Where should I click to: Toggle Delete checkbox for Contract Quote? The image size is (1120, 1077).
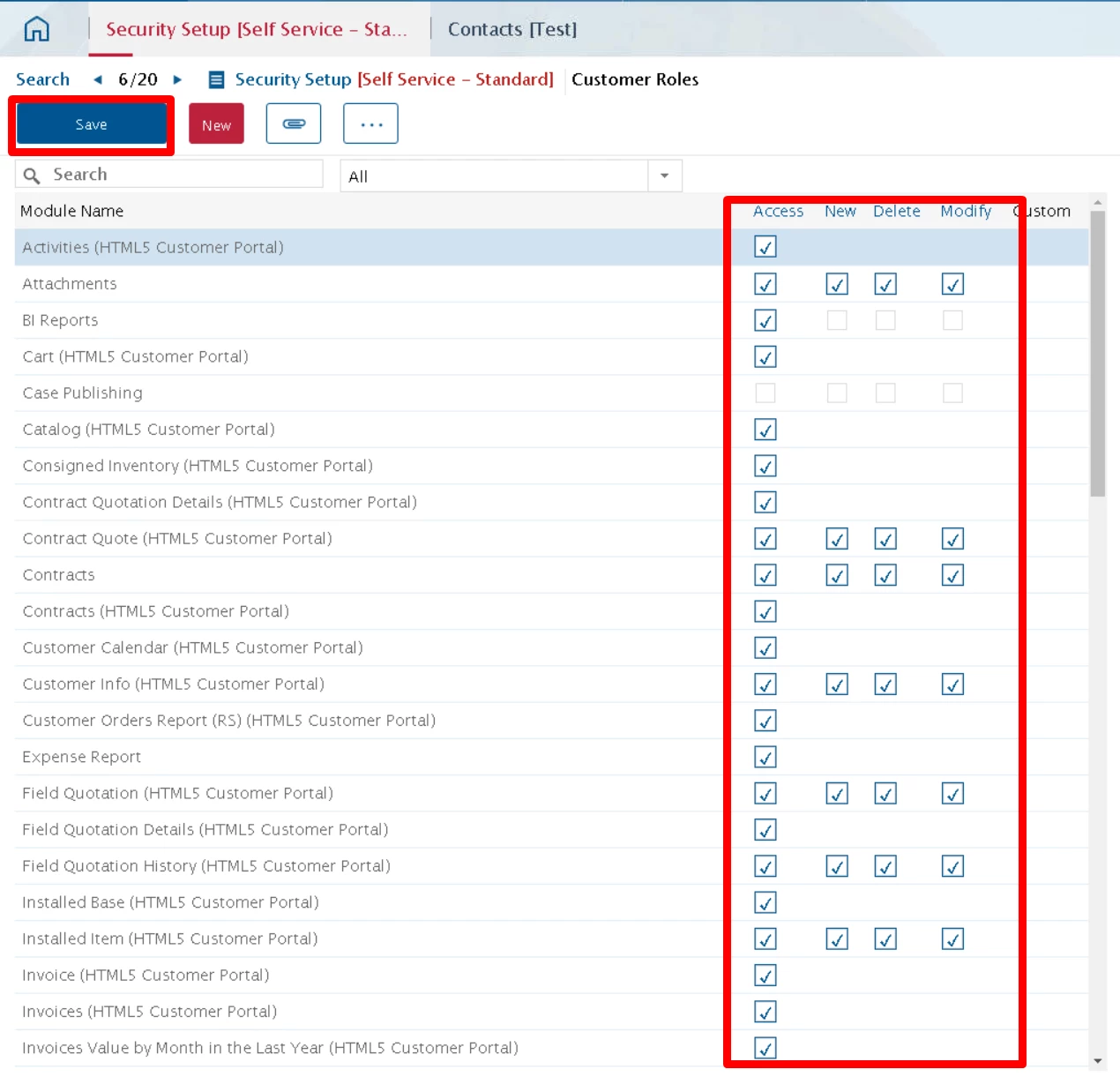[885, 538]
